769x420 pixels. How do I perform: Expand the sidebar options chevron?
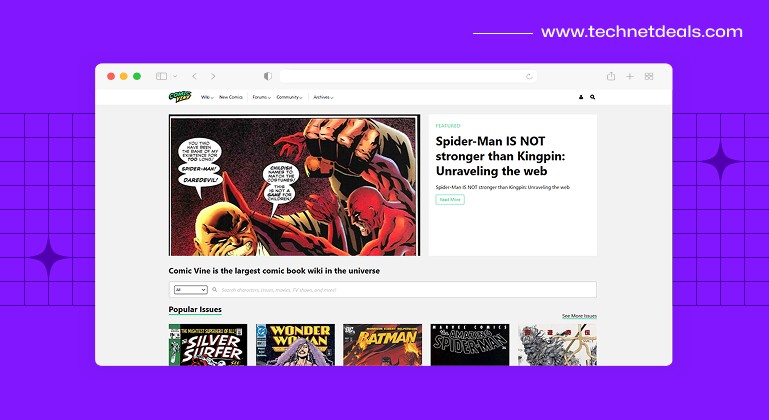pyautogui.click(x=175, y=76)
